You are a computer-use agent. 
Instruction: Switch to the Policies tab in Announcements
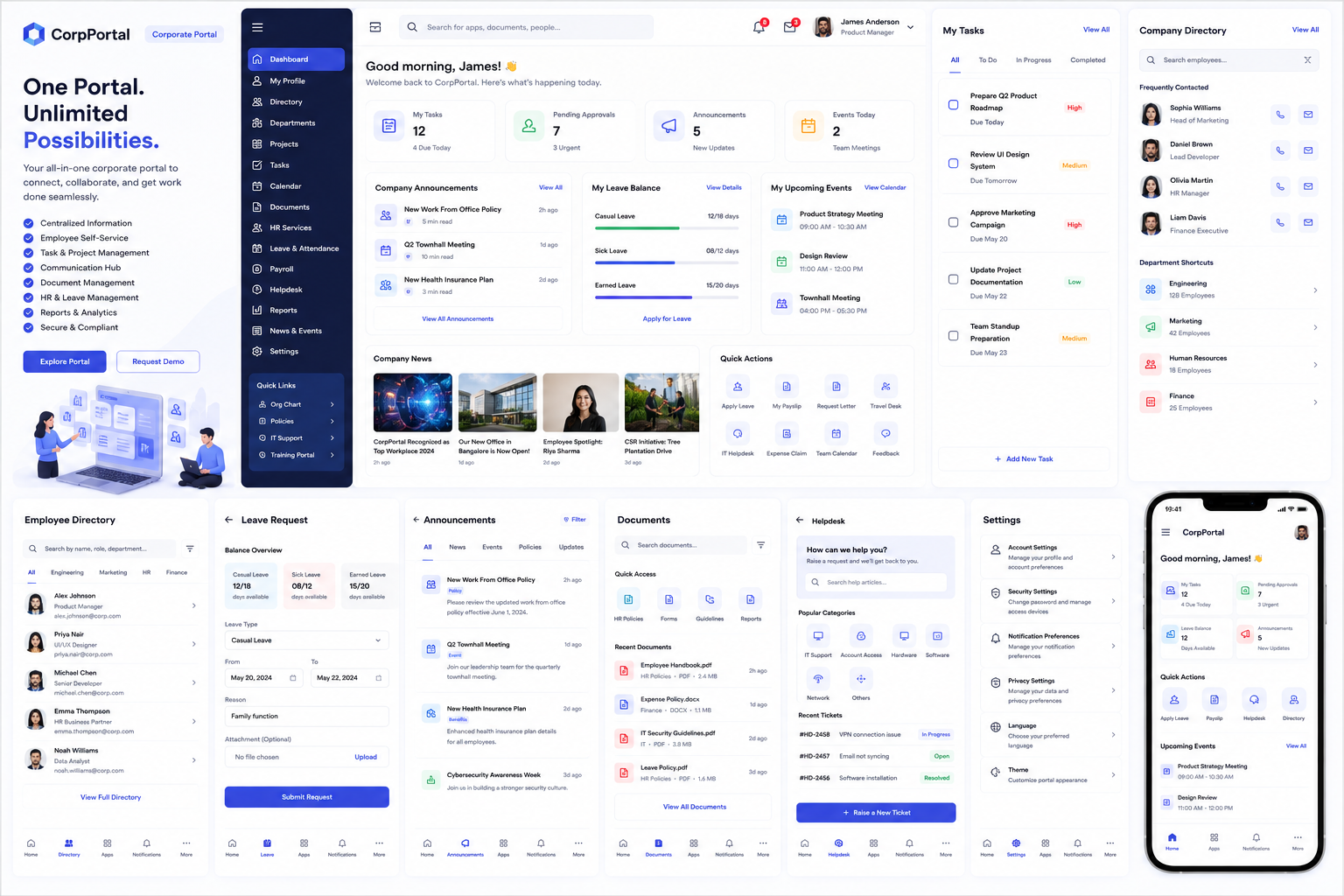530,547
